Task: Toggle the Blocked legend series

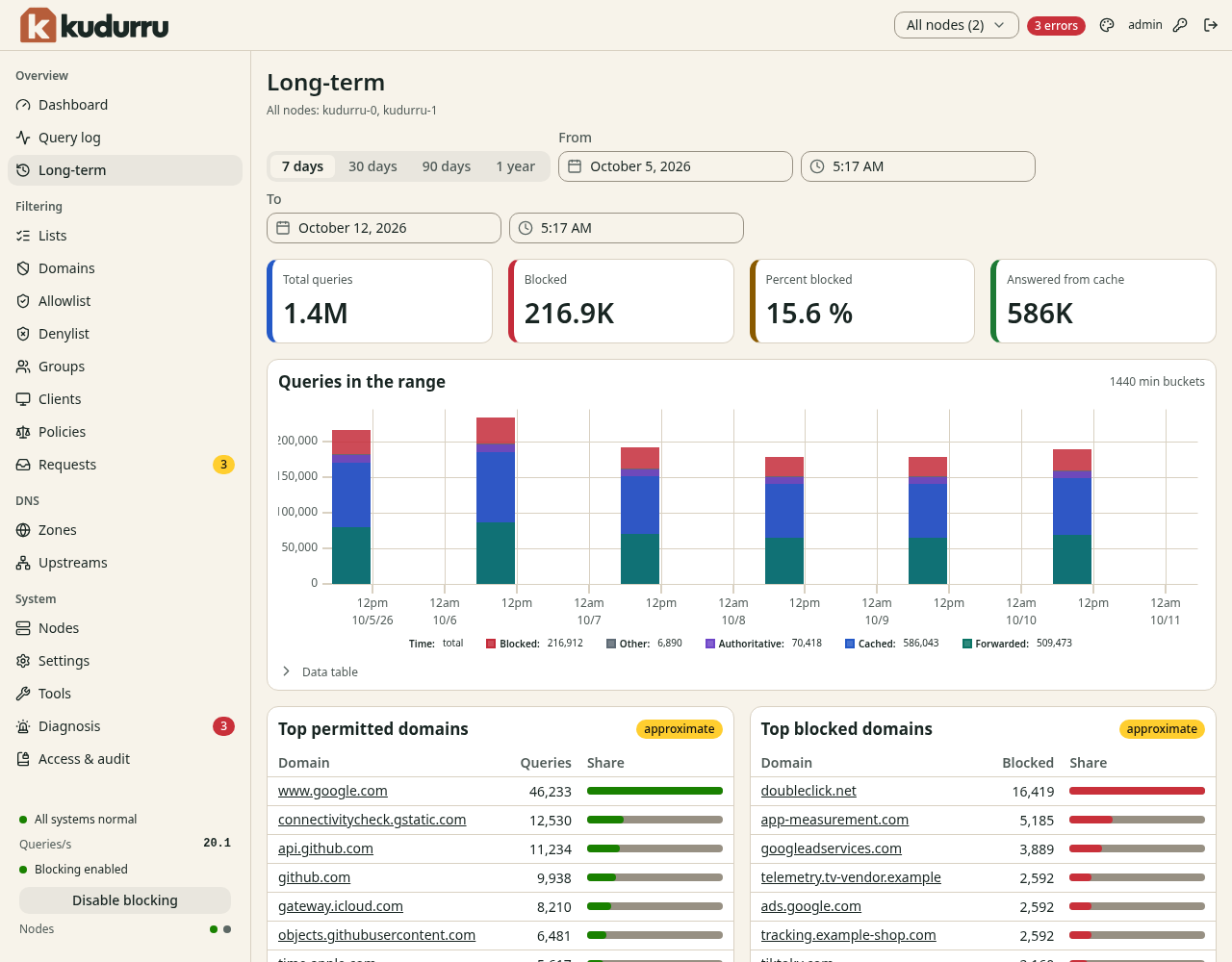Action: pyautogui.click(x=534, y=644)
